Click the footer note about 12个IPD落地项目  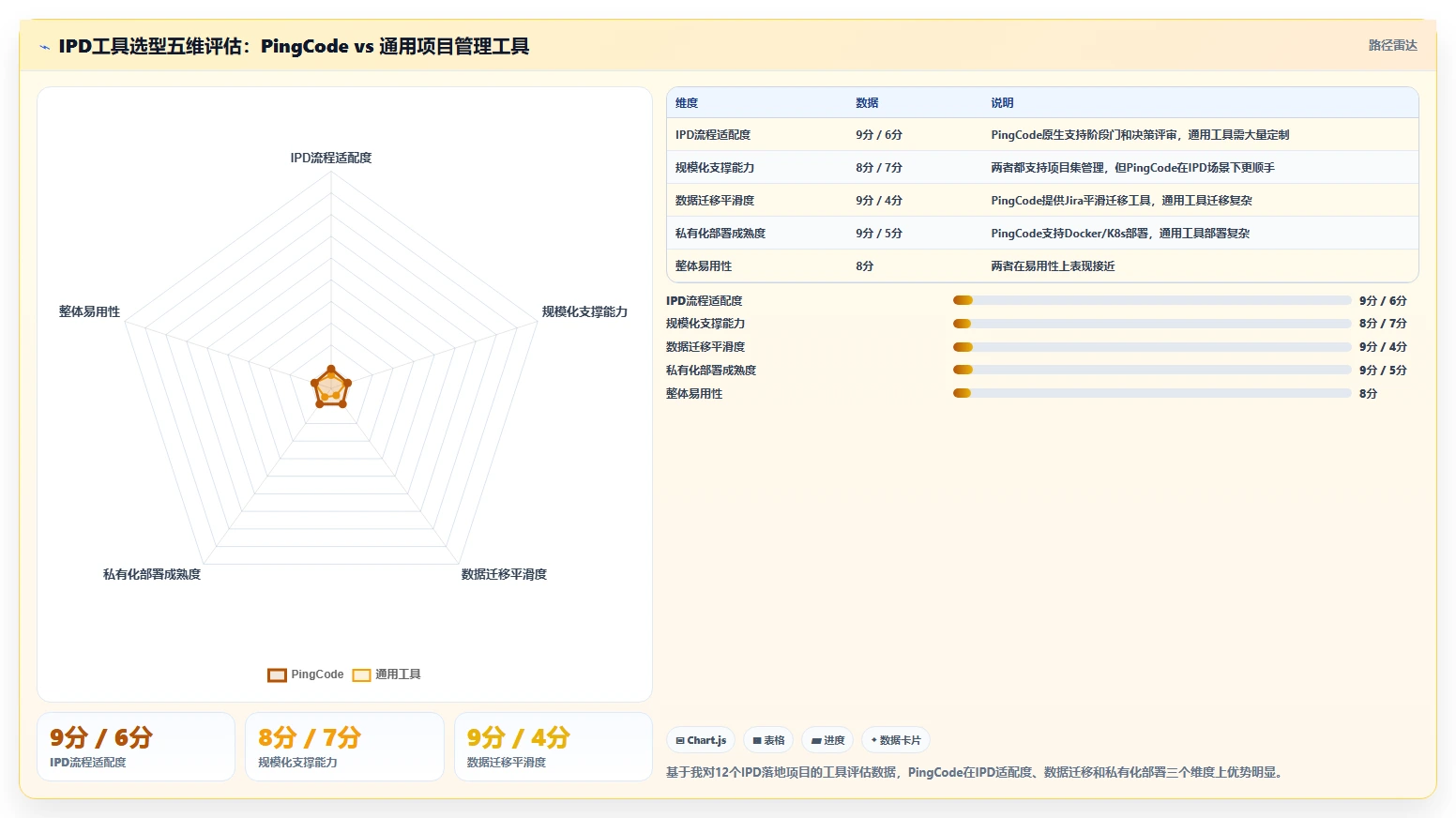coord(976,773)
